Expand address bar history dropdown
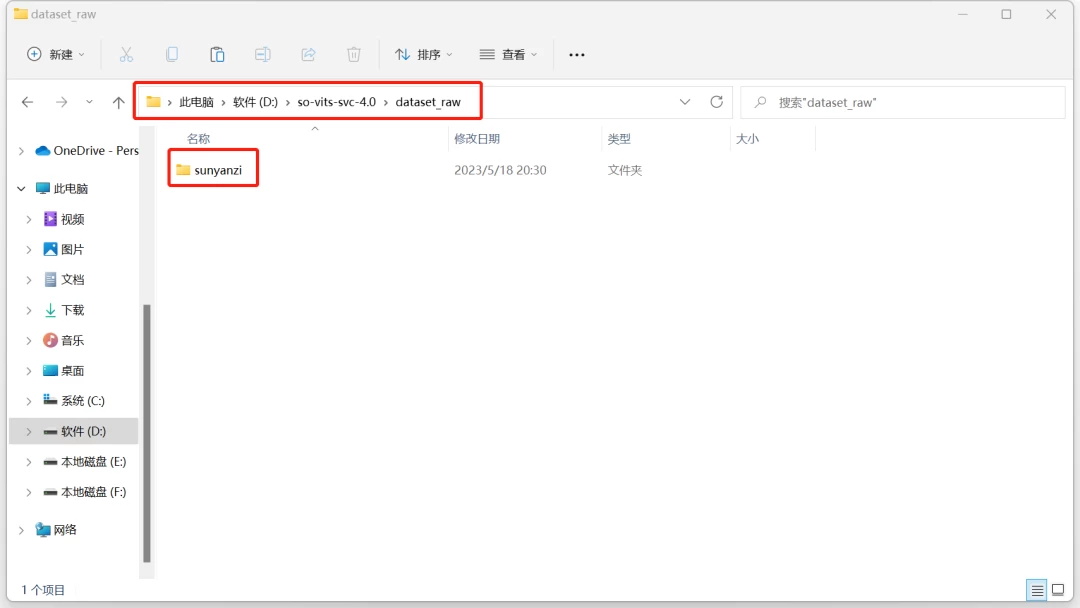The width and height of the screenshot is (1080, 608). tap(685, 102)
